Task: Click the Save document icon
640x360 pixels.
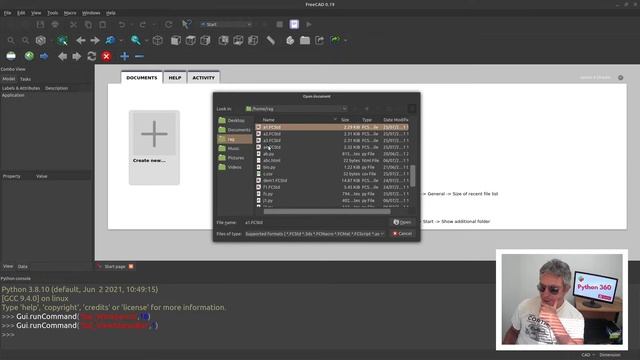Action: (40, 24)
